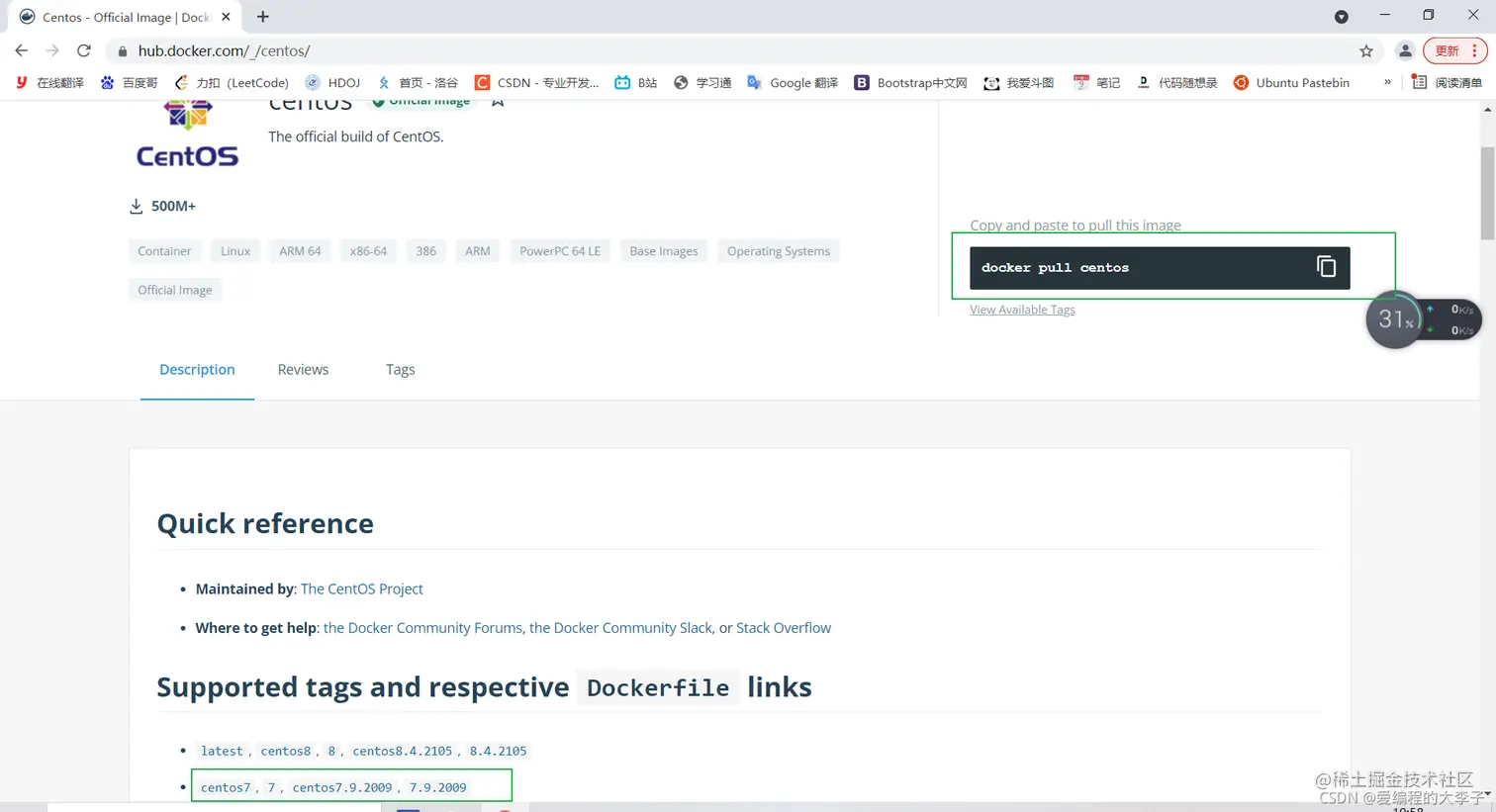Go back to previous page

coord(22,50)
